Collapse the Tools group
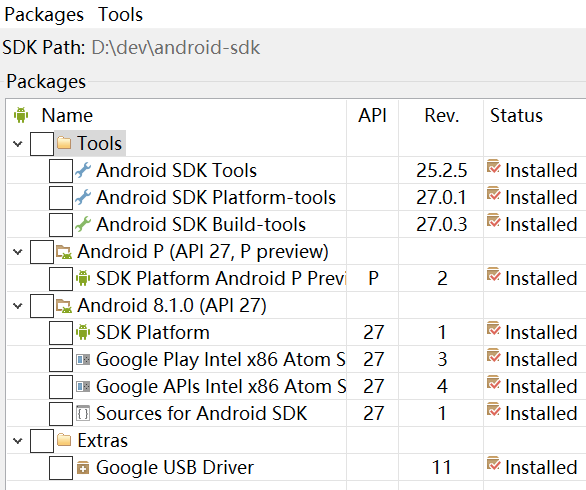The height and width of the screenshot is (490, 586). [x=17, y=144]
